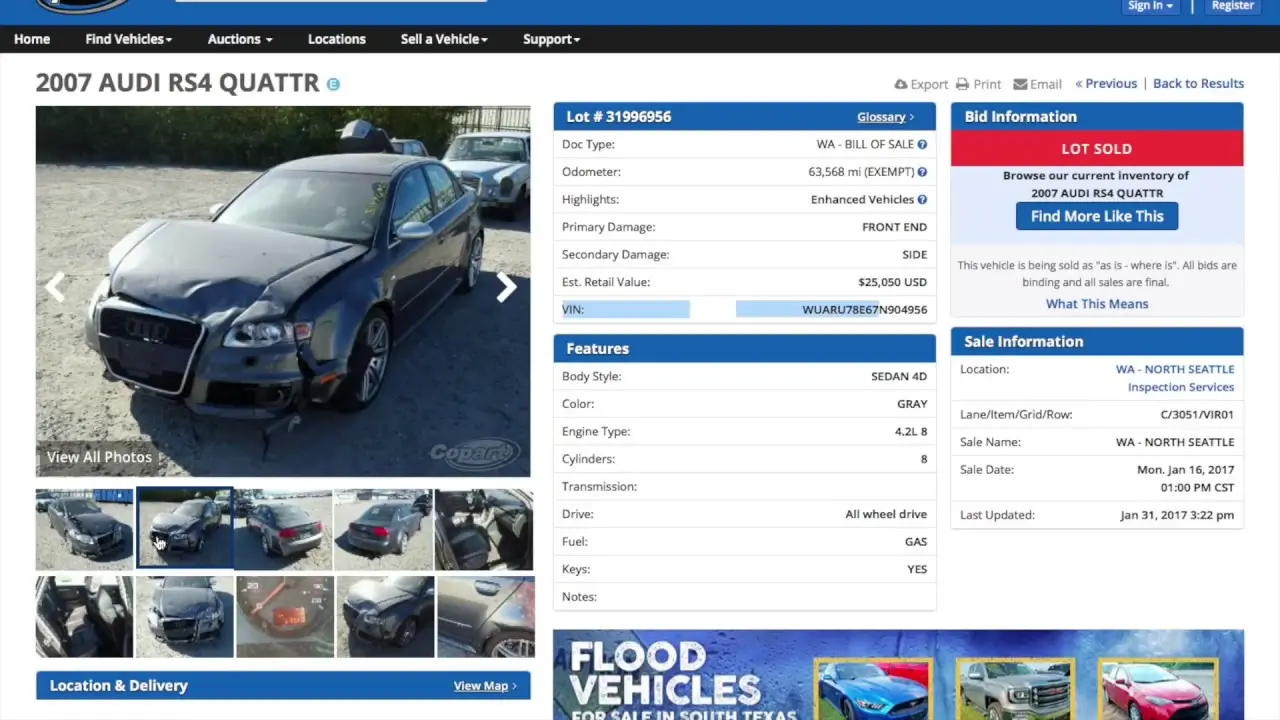Go to the Locations menu item
The image size is (1280, 720).
coord(336,39)
